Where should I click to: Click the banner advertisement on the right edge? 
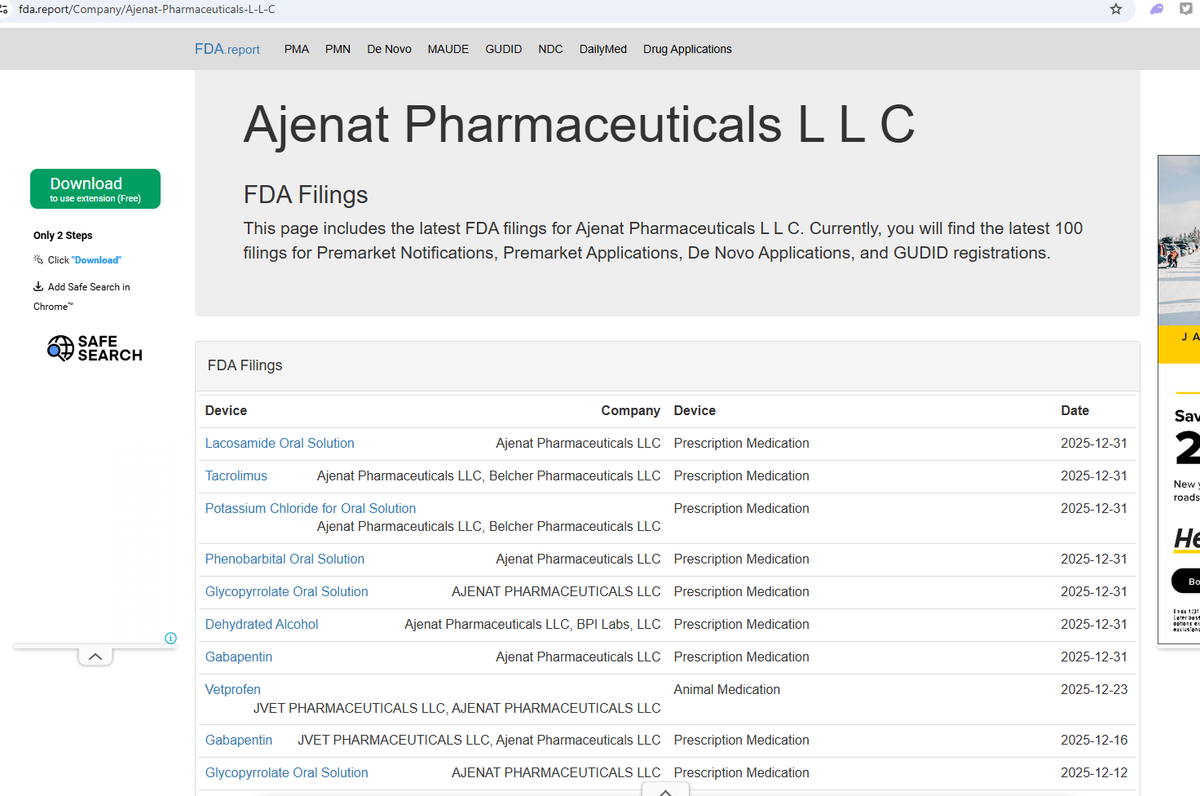pos(1179,400)
